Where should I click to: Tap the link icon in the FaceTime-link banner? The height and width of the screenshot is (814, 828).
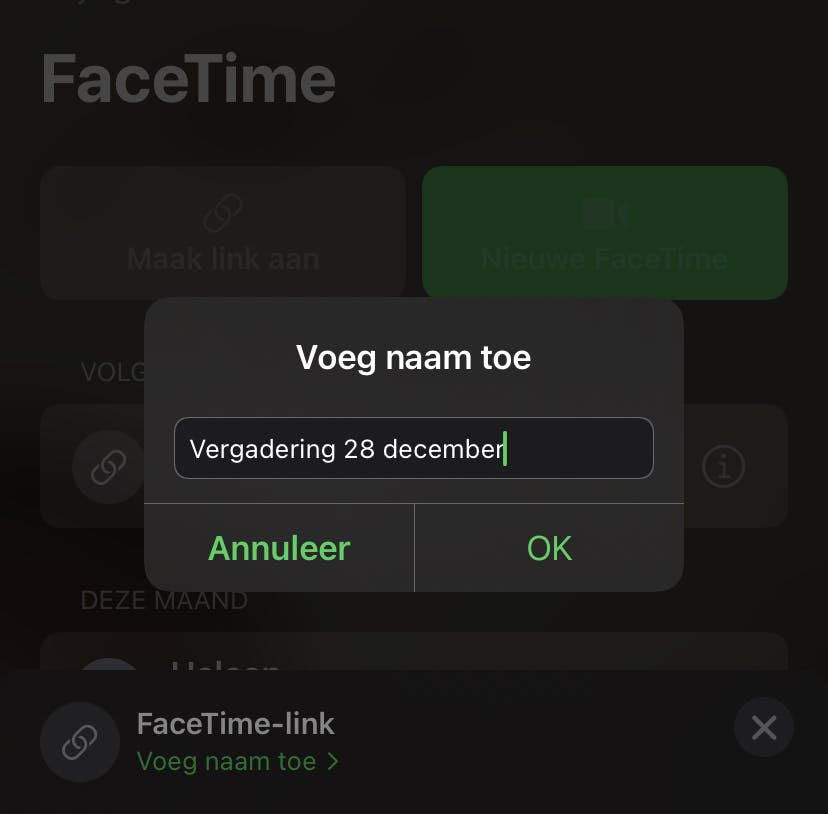click(x=79, y=742)
